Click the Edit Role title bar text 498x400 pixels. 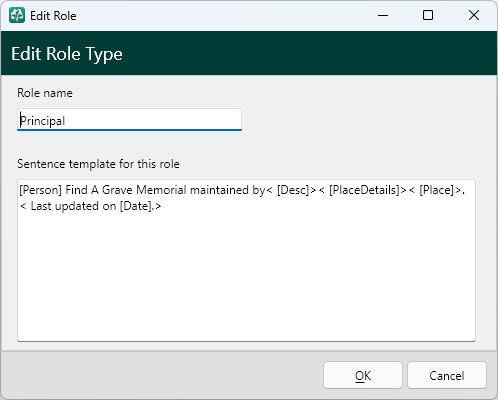pos(53,16)
